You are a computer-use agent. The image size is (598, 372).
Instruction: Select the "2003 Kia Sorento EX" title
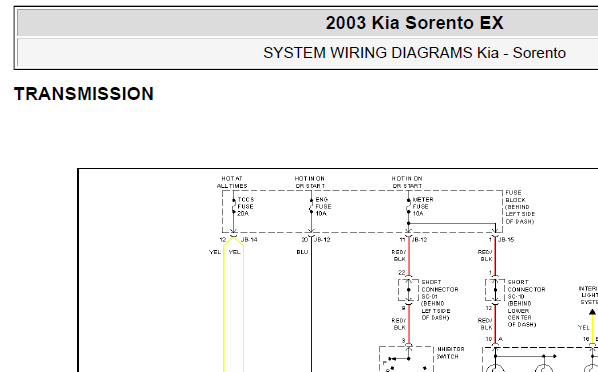(x=415, y=23)
